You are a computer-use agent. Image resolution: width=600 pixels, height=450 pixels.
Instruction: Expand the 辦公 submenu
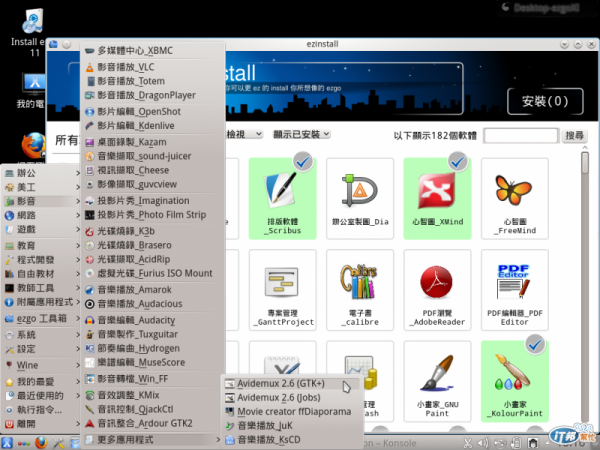[x=42, y=173]
